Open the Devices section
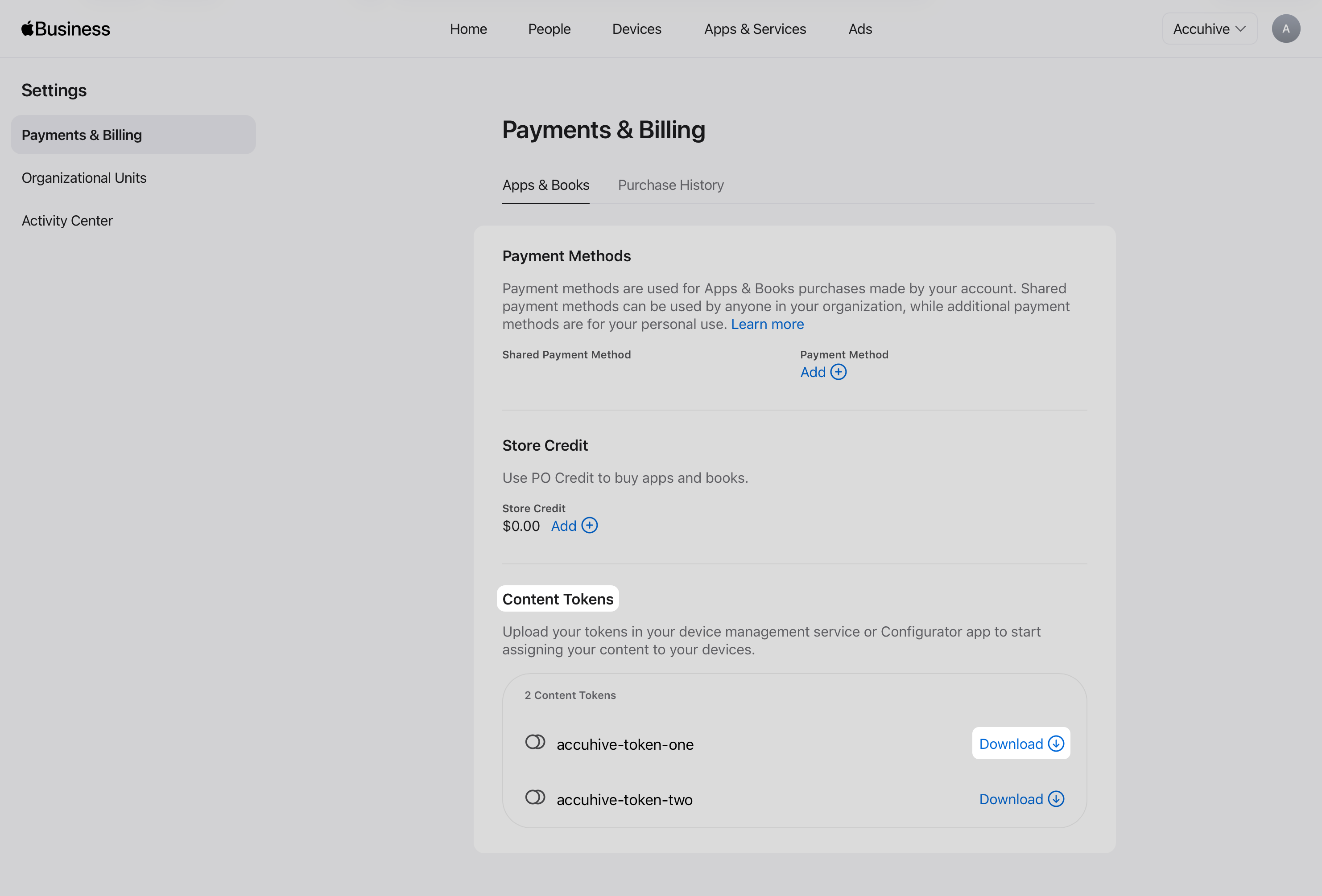1322x896 pixels. tap(636, 29)
